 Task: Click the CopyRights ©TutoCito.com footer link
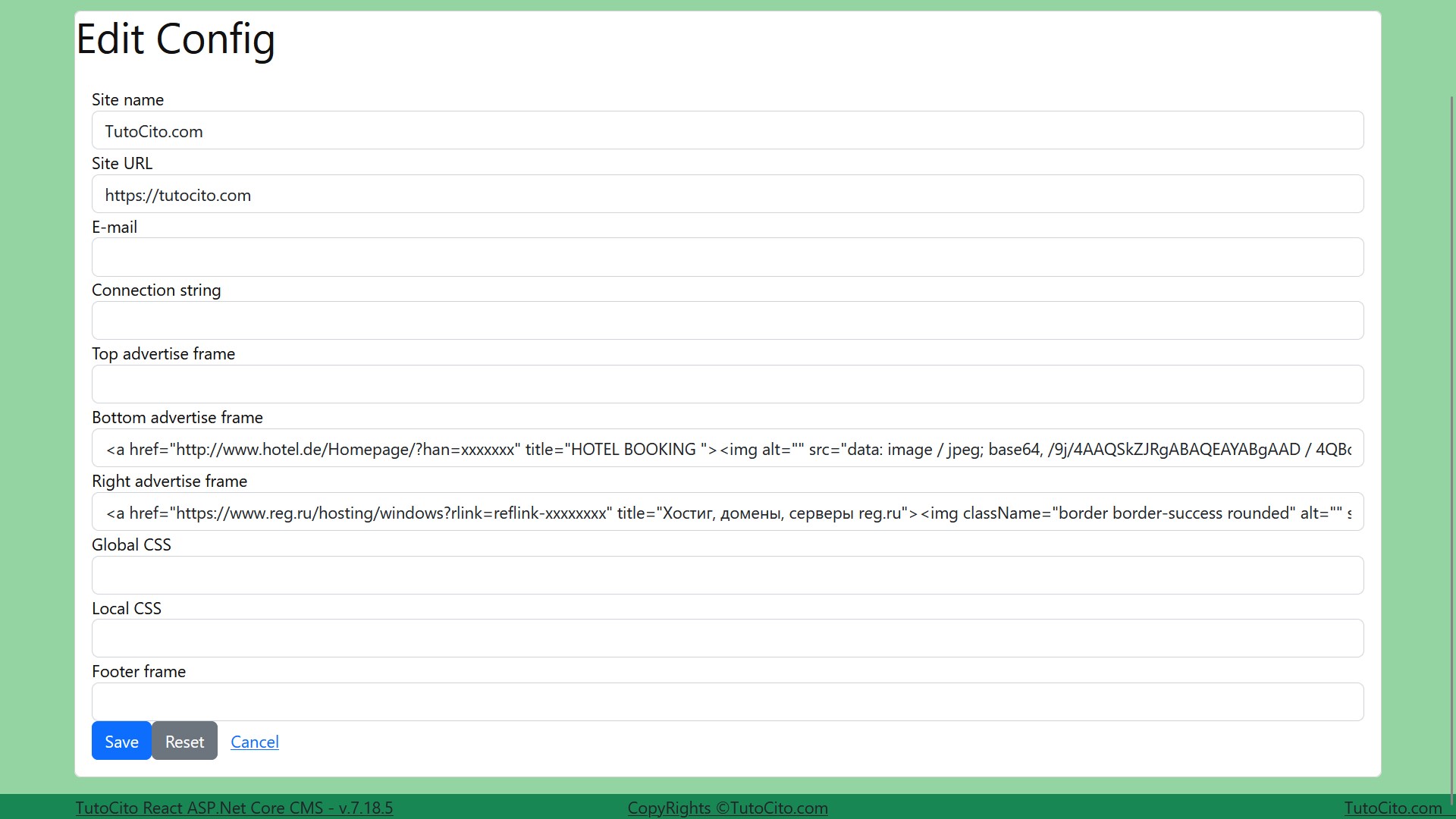(727, 808)
